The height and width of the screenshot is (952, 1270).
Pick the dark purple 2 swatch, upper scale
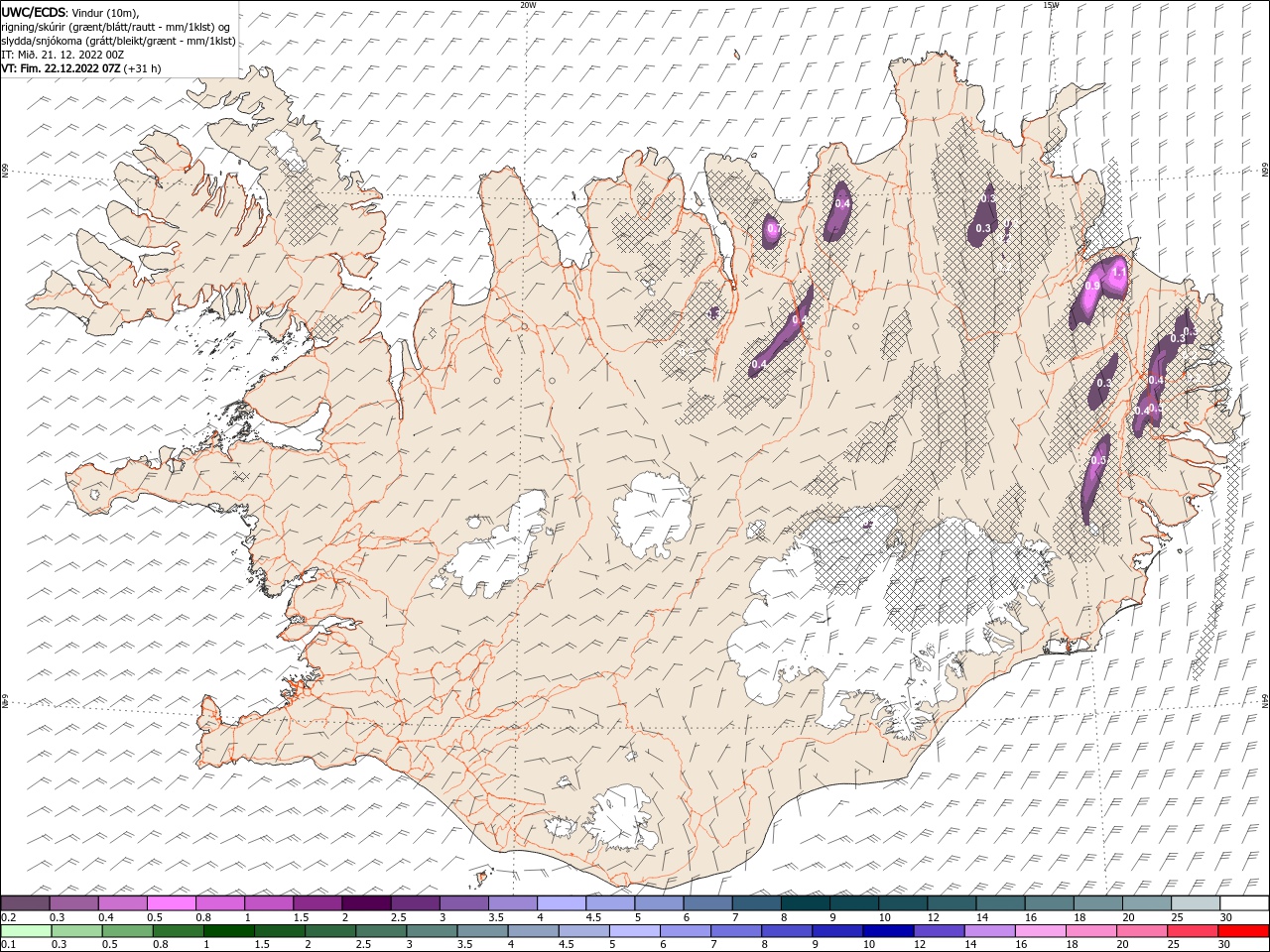[x=366, y=903]
